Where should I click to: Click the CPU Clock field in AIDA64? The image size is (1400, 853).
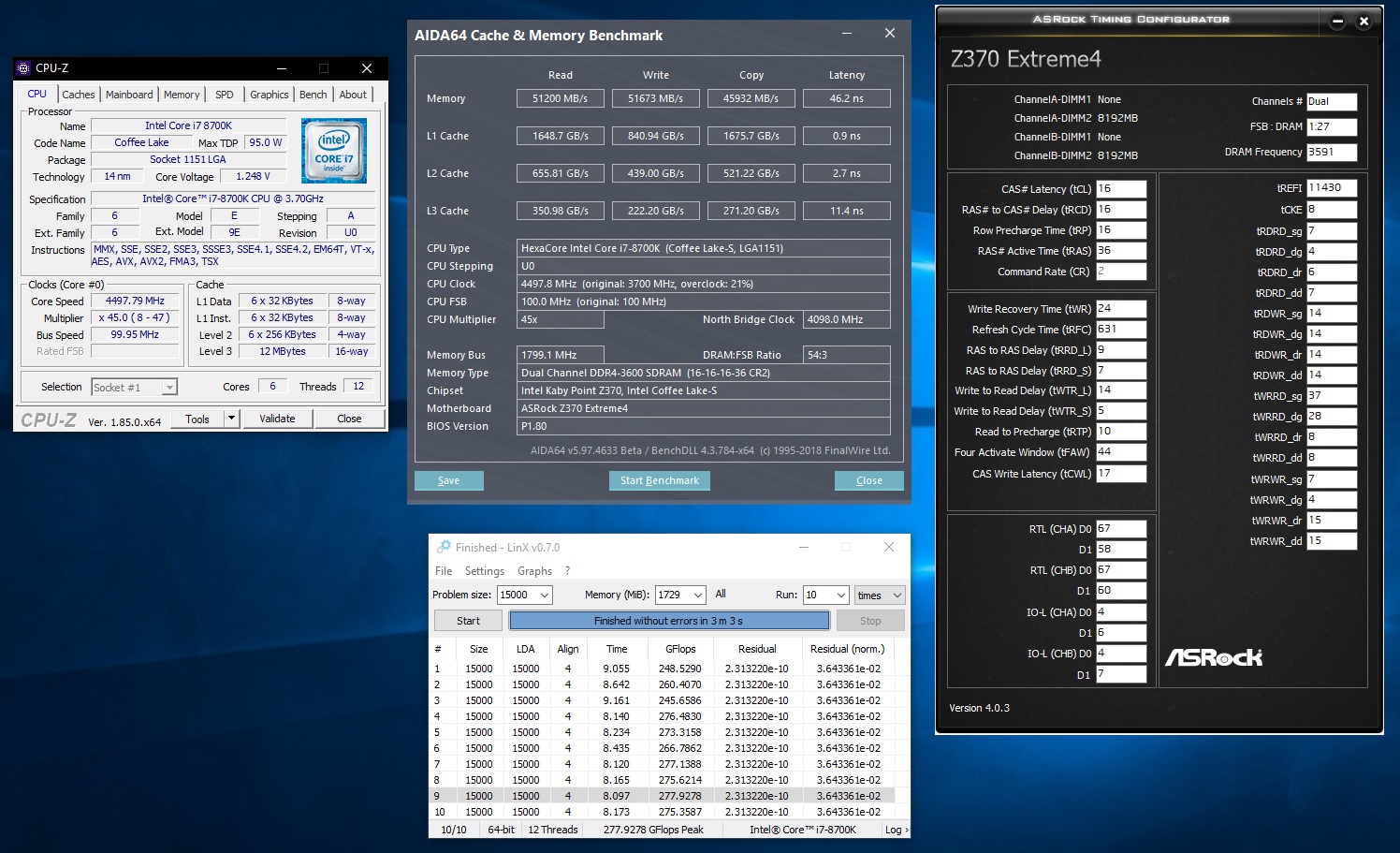pos(704,284)
